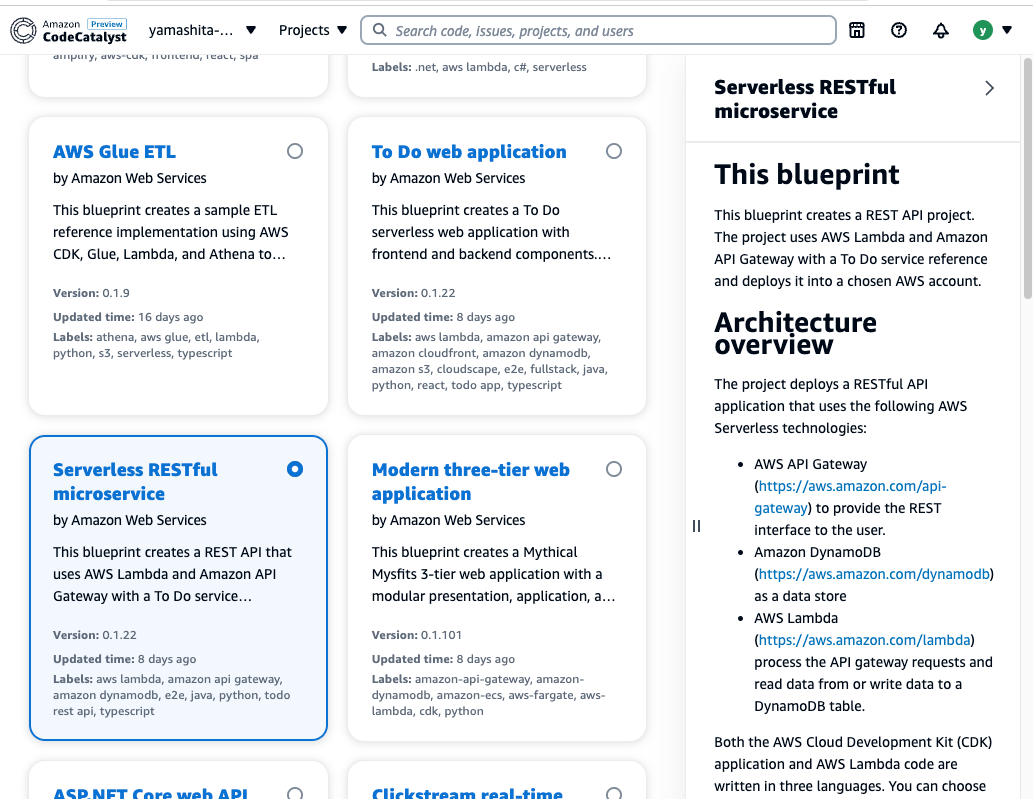The height and width of the screenshot is (799, 1033).
Task: Follow the aws.amazon.com/api-gateway link
Action: click(x=851, y=497)
